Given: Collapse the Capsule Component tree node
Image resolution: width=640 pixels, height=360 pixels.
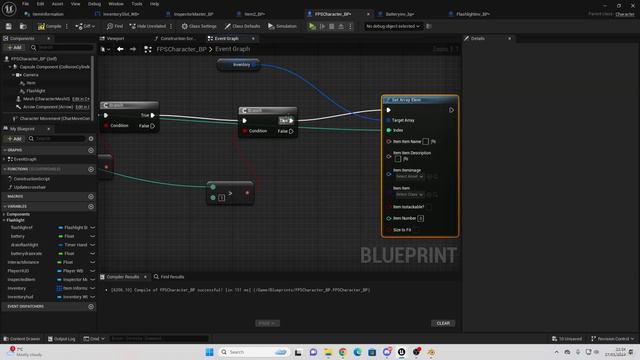Looking at the screenshot, I should coord(10,67).
